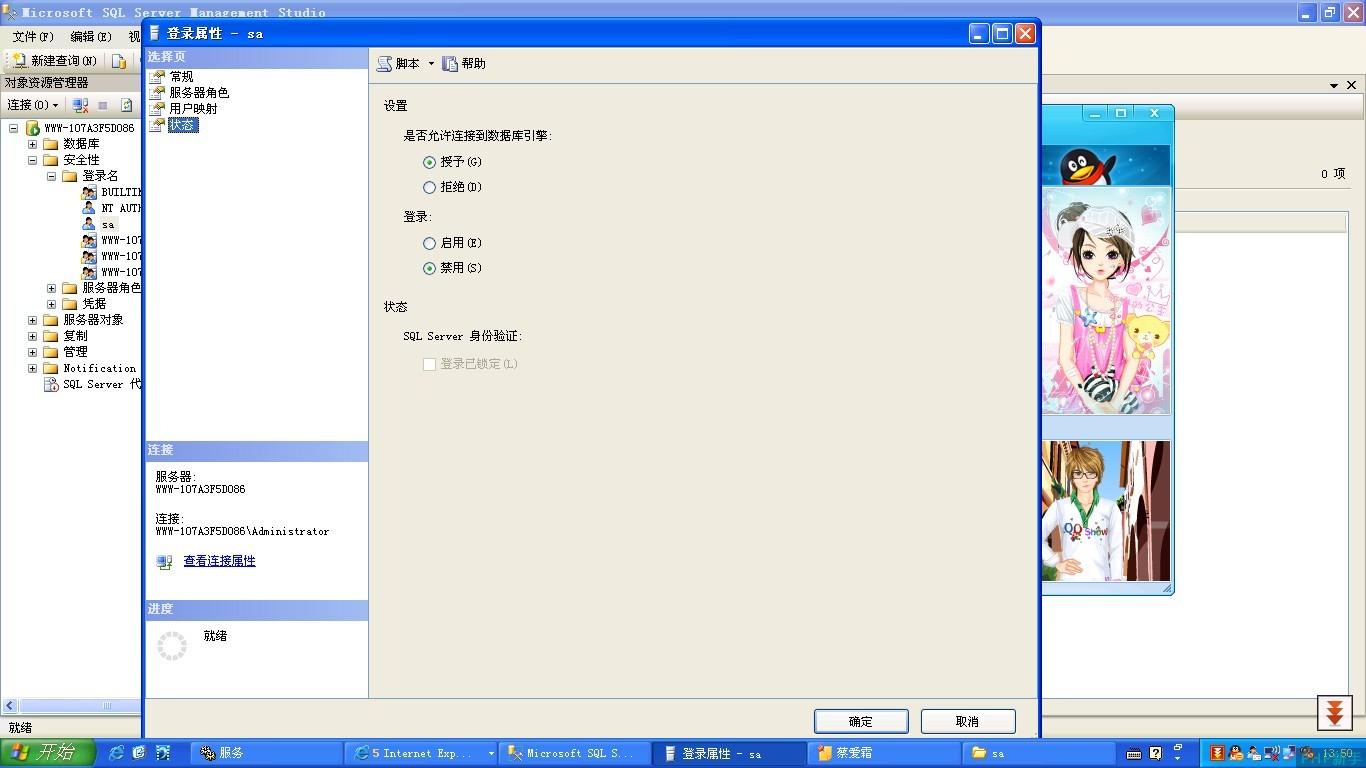
Task: Select the 拒绝 radio button
Action: pyautogui.click(x=429, y=187)
